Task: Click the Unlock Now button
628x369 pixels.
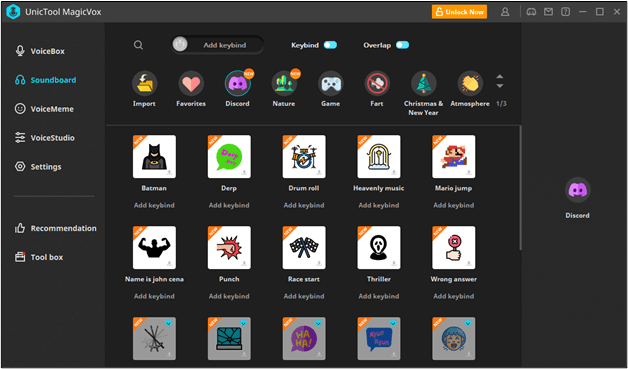Action: 459,12
